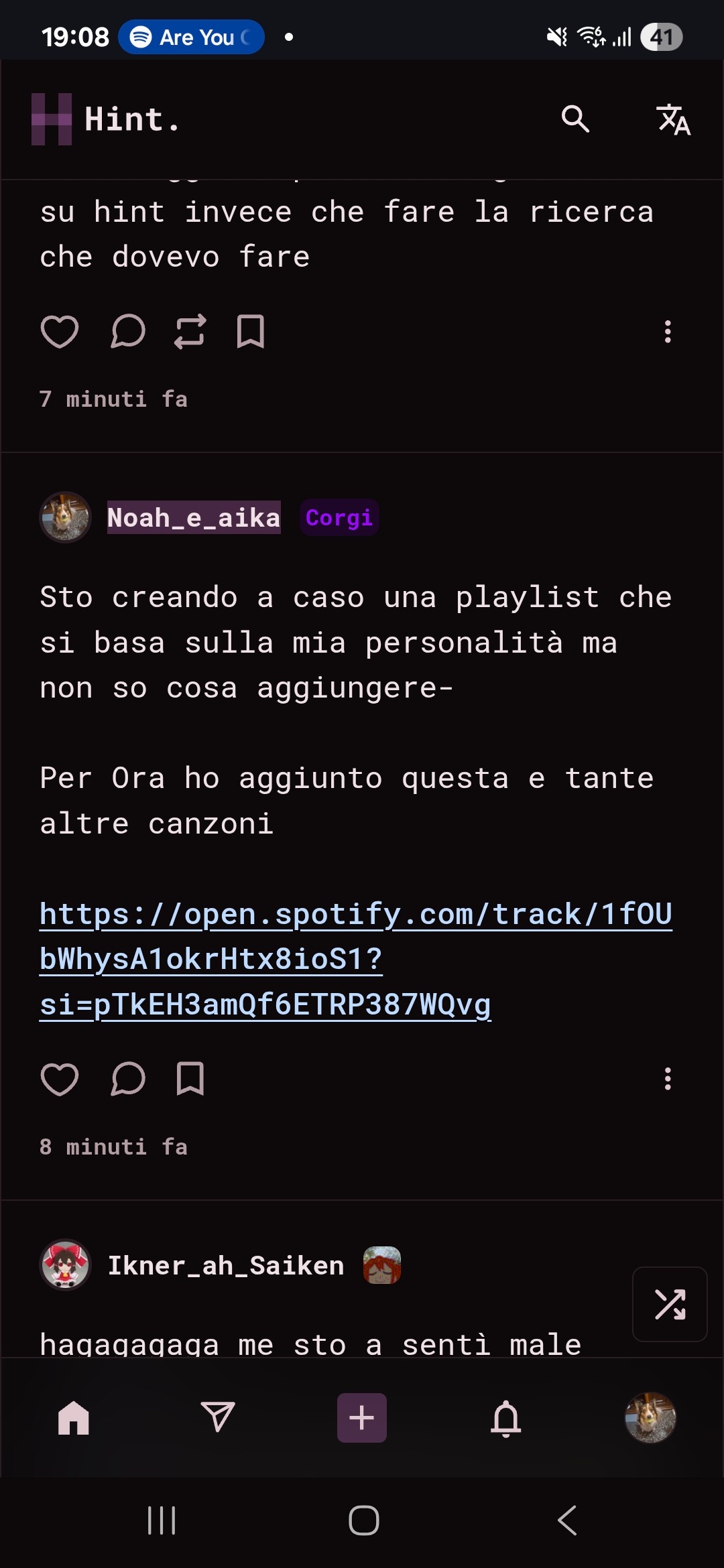Go to the Home tab
This screenshot has width=724, height=1568.
coord(74,1418)
